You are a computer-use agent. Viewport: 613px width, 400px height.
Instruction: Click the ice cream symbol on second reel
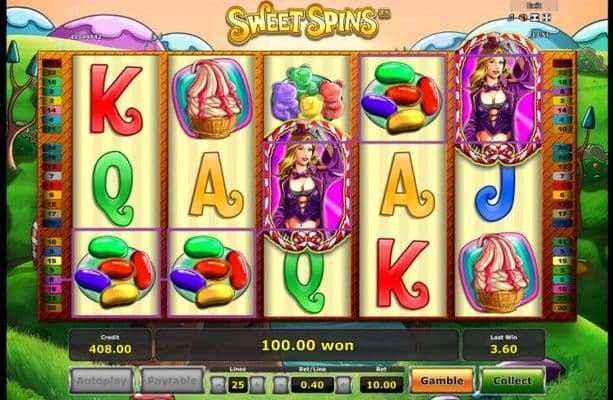click(x=212, y=99)
